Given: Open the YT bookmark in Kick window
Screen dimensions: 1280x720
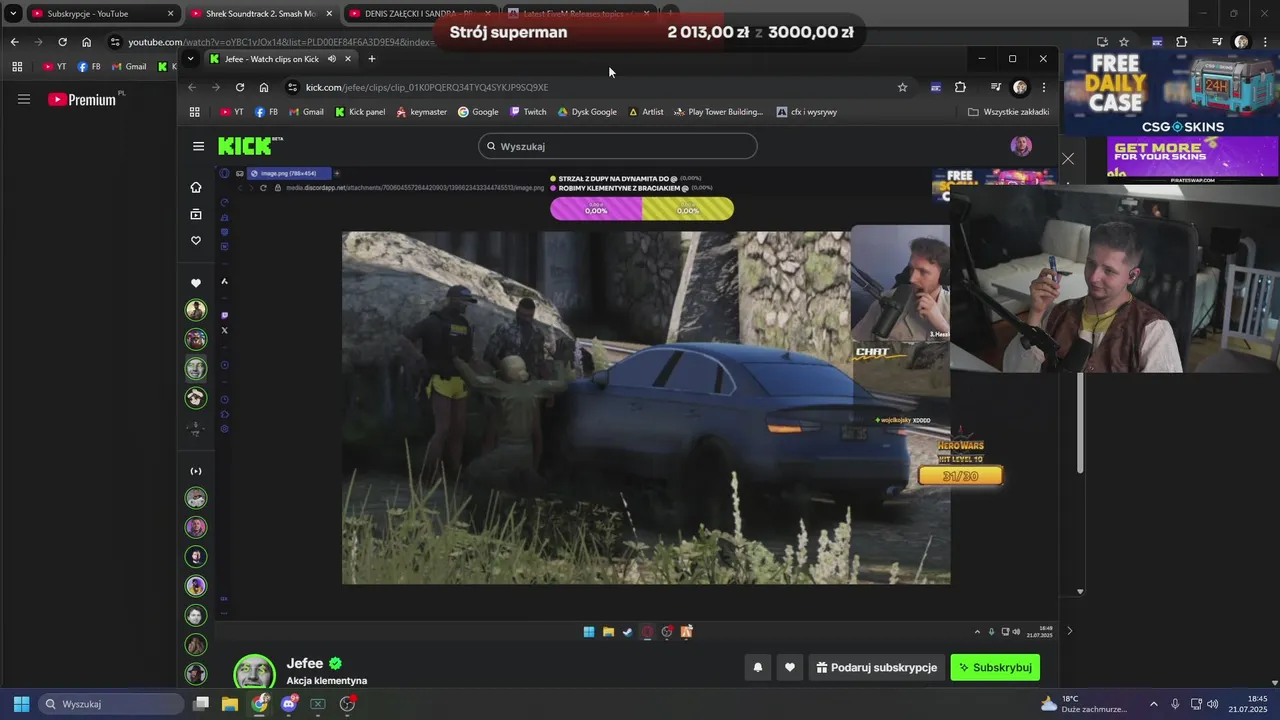Looking at the screenshot, I should (232, 112).
